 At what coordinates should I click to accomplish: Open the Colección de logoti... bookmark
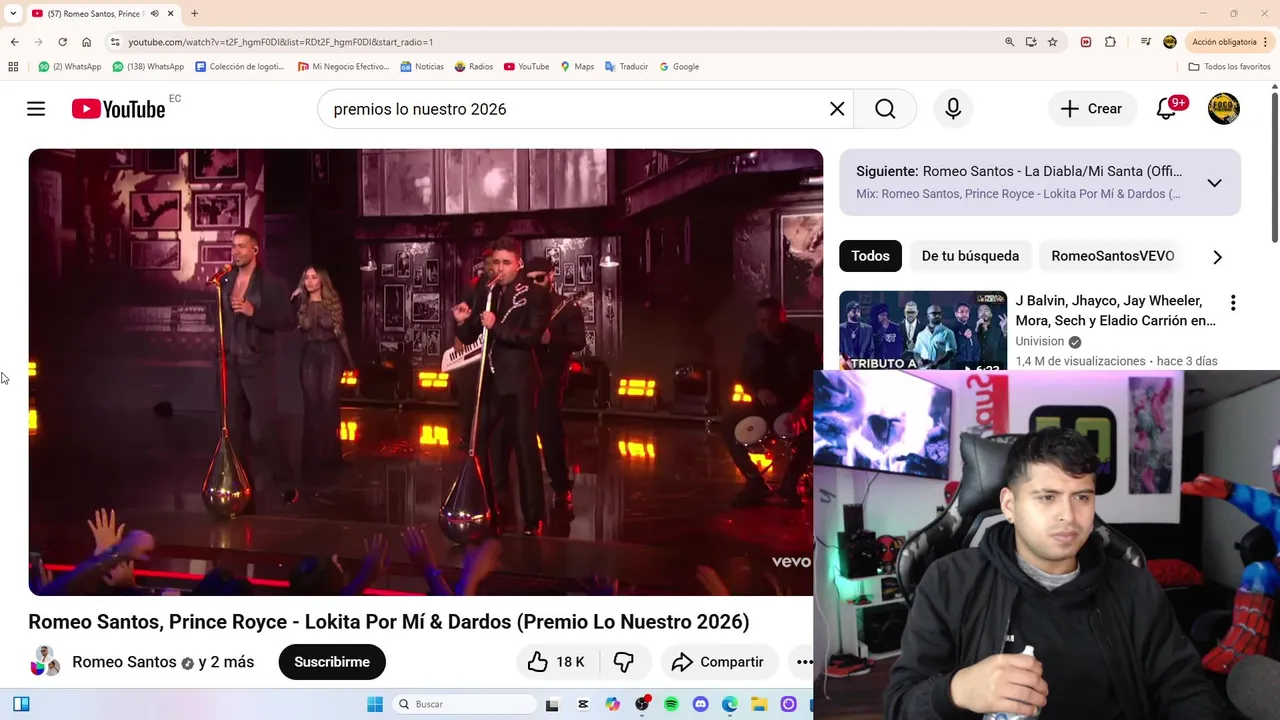tap(240, 67)
